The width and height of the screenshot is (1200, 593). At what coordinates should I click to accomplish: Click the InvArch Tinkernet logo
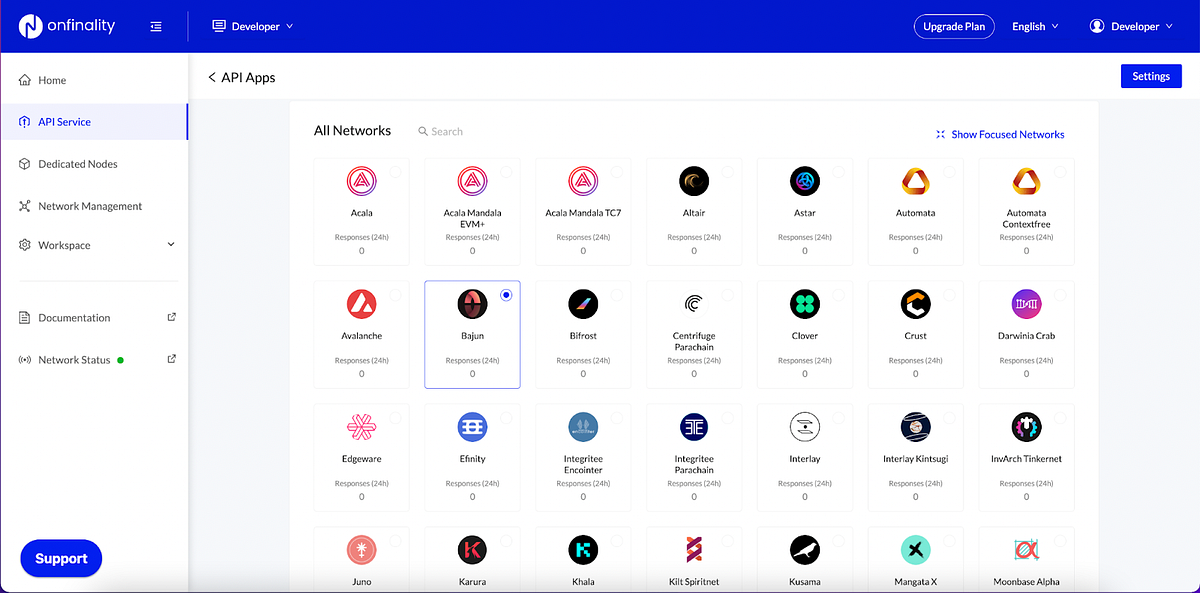coord(1026,427)
